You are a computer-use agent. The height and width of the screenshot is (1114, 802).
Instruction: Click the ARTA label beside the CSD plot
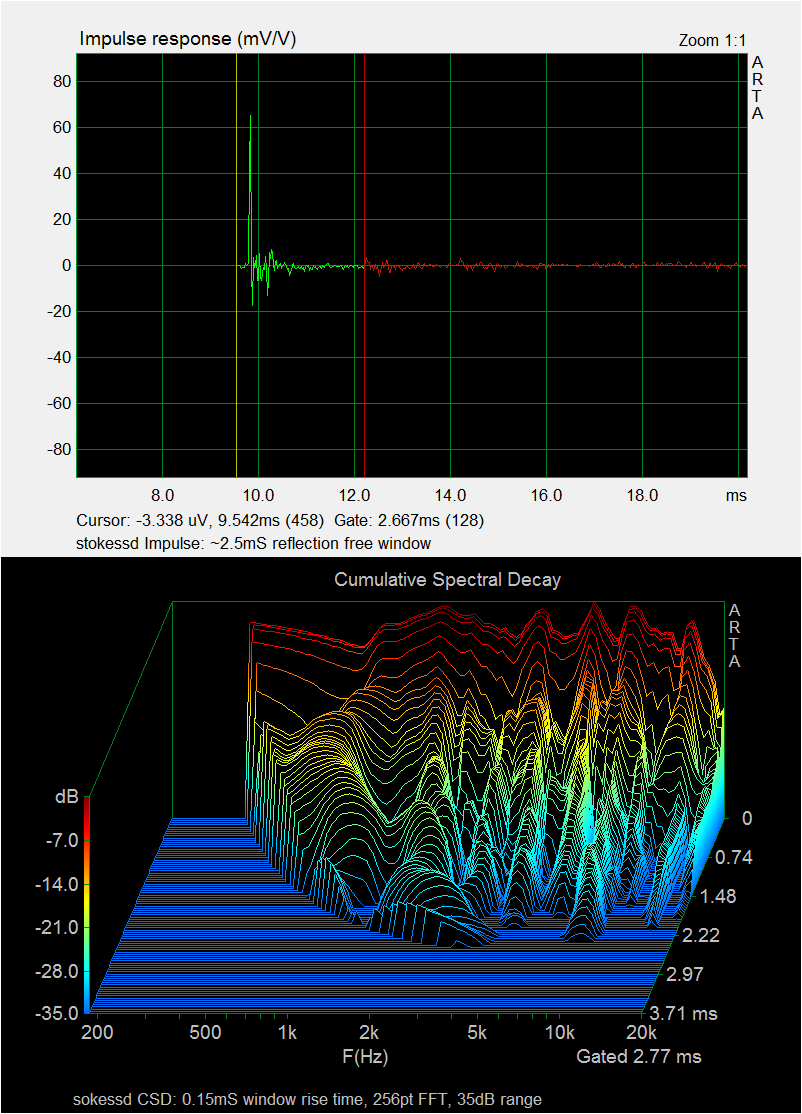[x=734, y=636]
